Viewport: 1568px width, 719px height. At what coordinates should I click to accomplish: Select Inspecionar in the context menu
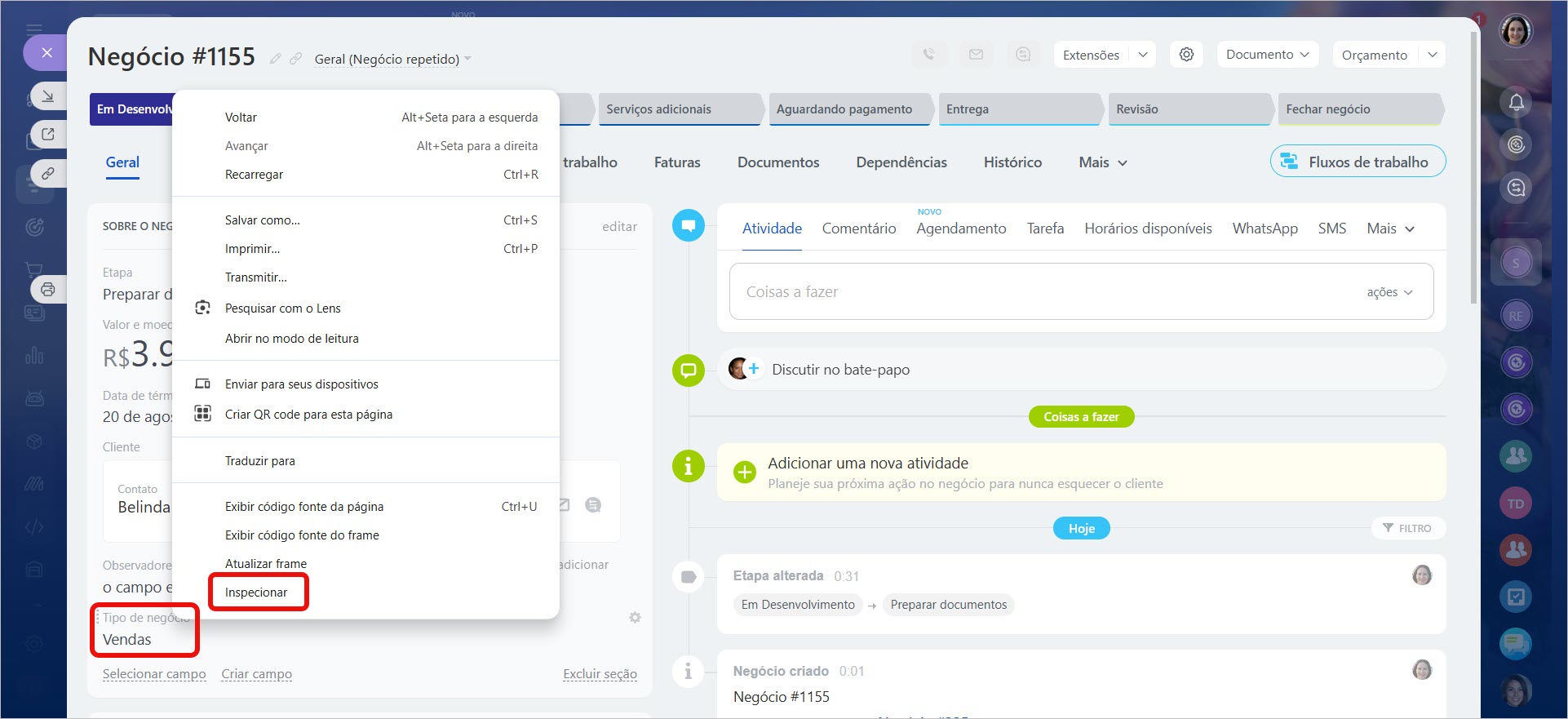click(256, 593)
